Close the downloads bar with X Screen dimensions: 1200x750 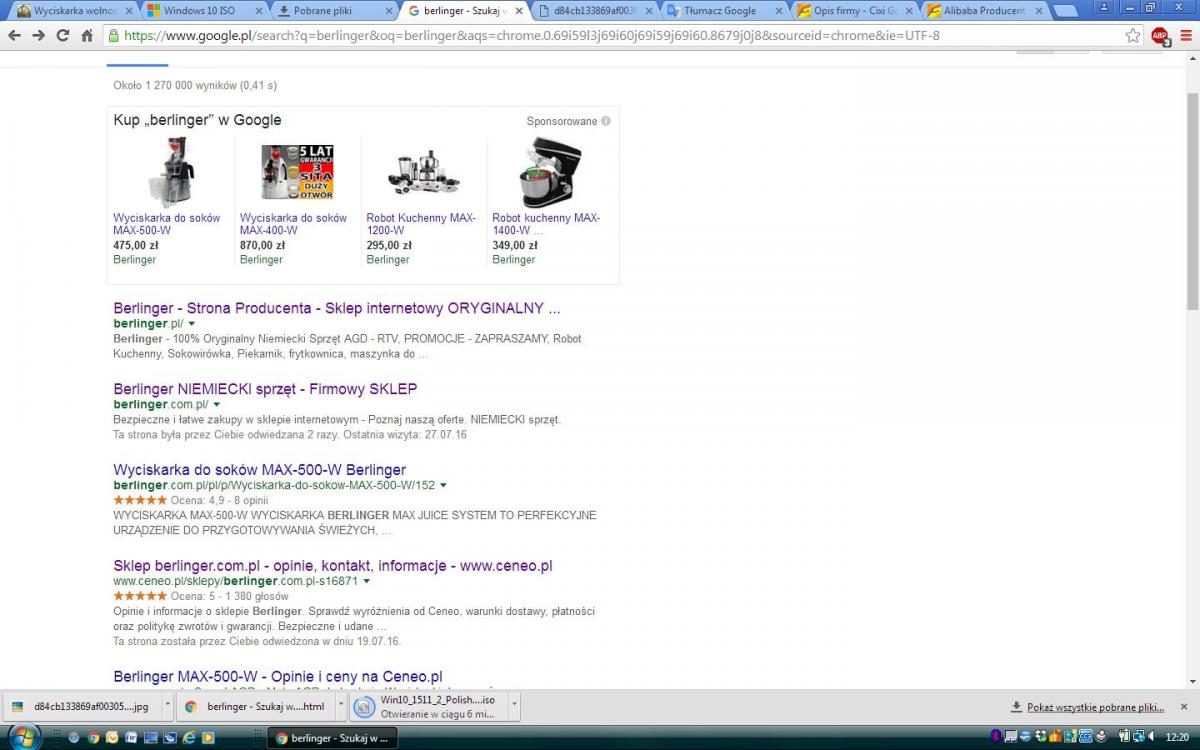click(1186, 706)
